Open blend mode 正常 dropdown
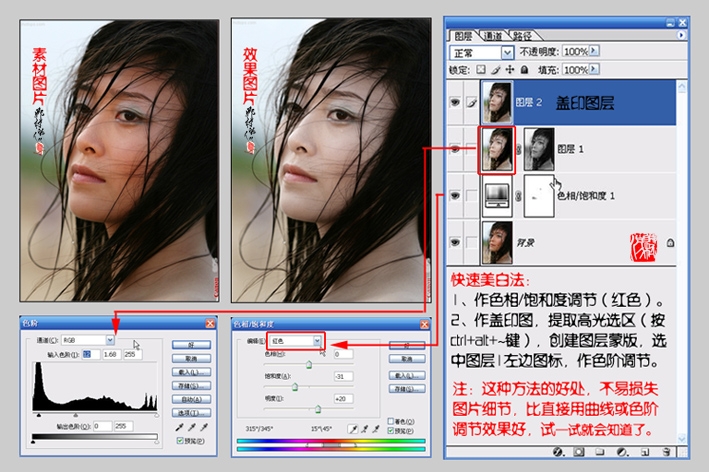 tap(507, 53)
